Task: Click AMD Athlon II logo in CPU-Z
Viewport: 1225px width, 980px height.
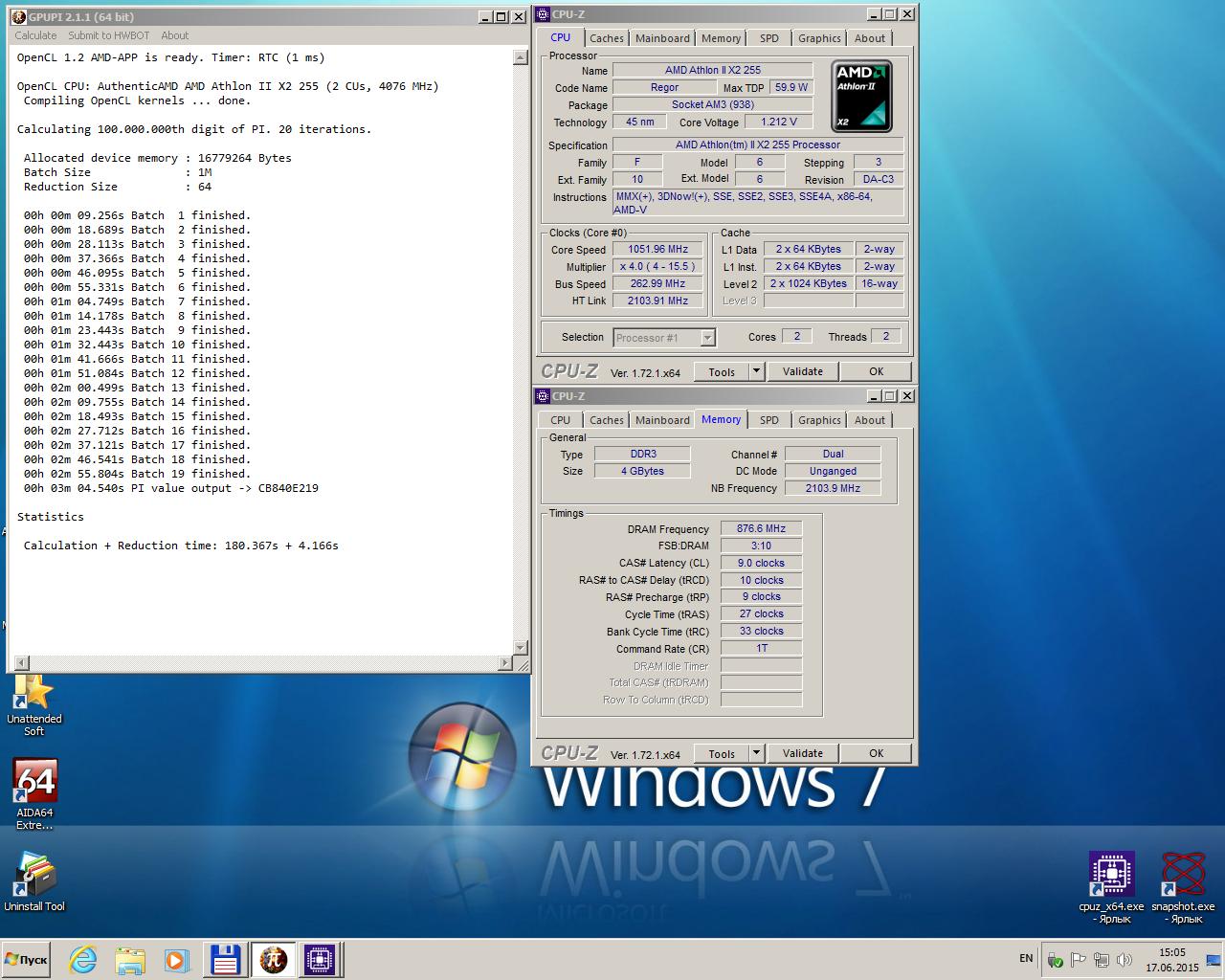Action: click(x=861, y=96)
